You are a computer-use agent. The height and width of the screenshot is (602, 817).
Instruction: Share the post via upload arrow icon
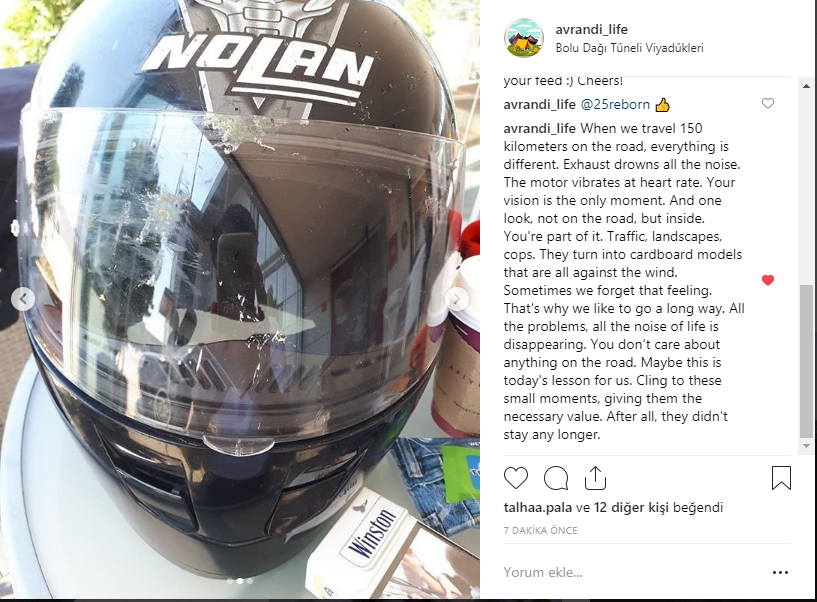(x=595, y=478)
